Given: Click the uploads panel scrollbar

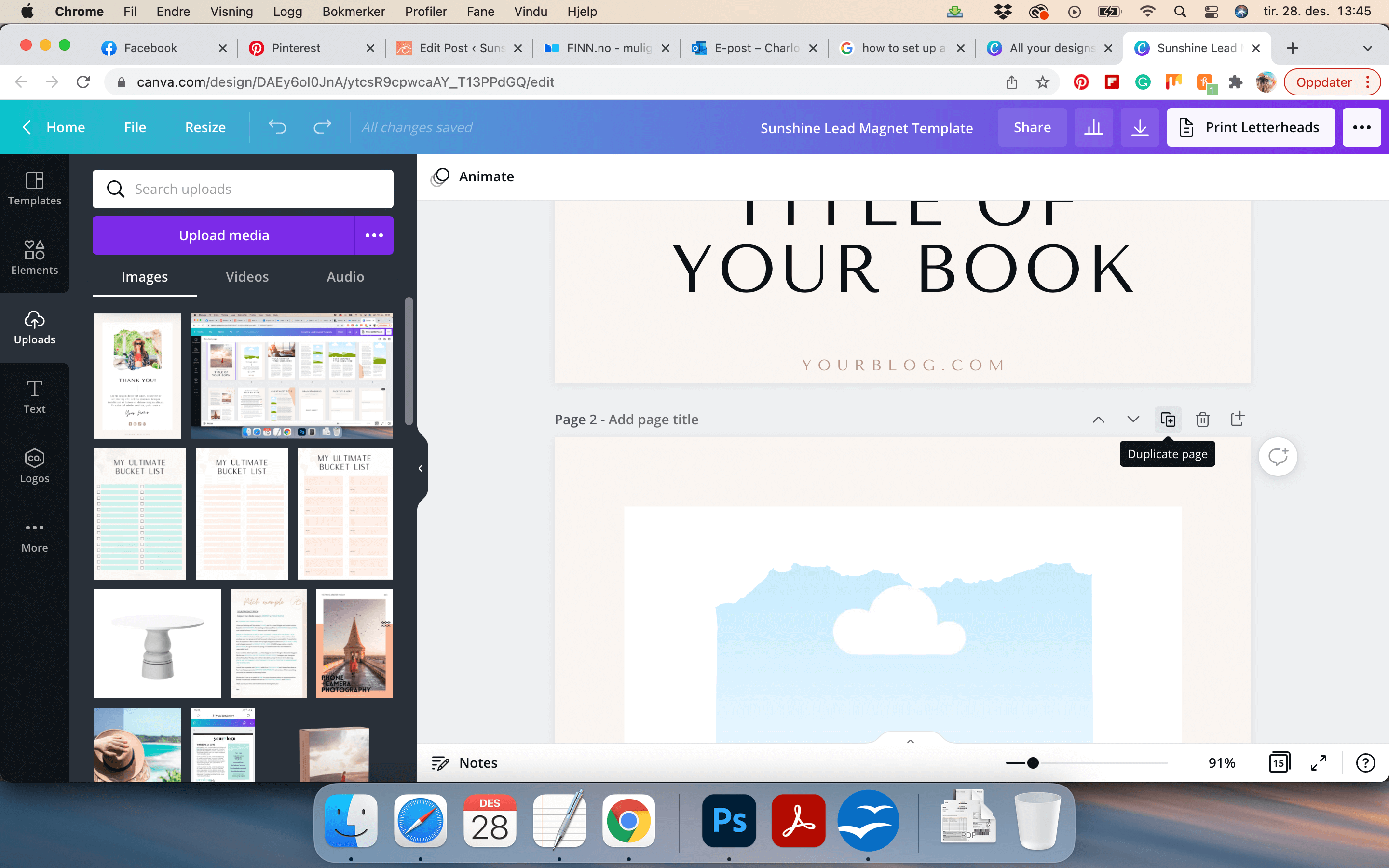Looking at the screenshot, I should click(x=409, y=361).
